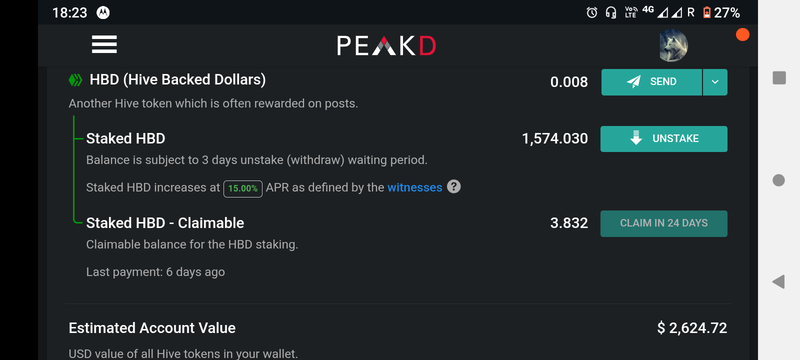Click the PeakD logo
The image size is (800, 360).
386,46
